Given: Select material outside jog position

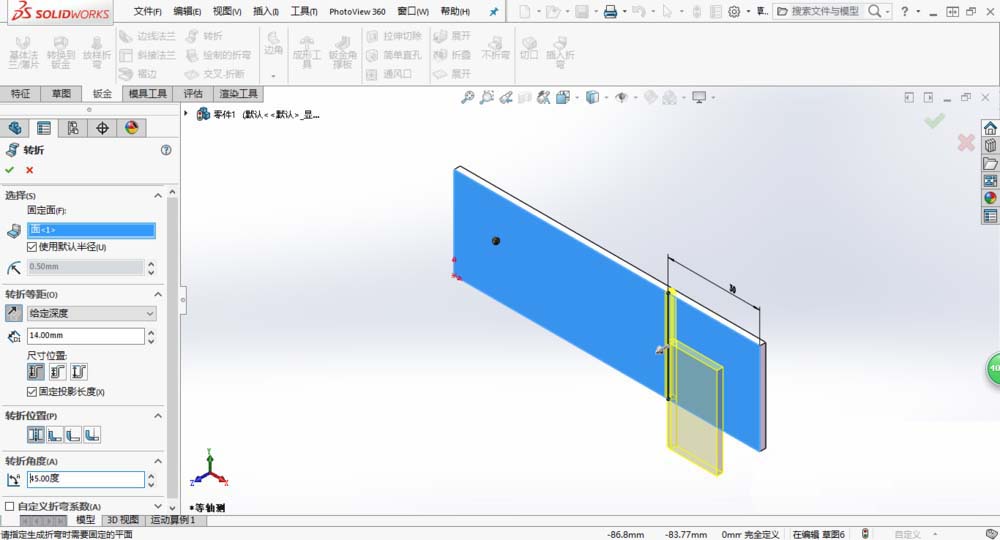Looking at the screenshot, I should click(x=73, y=435).
